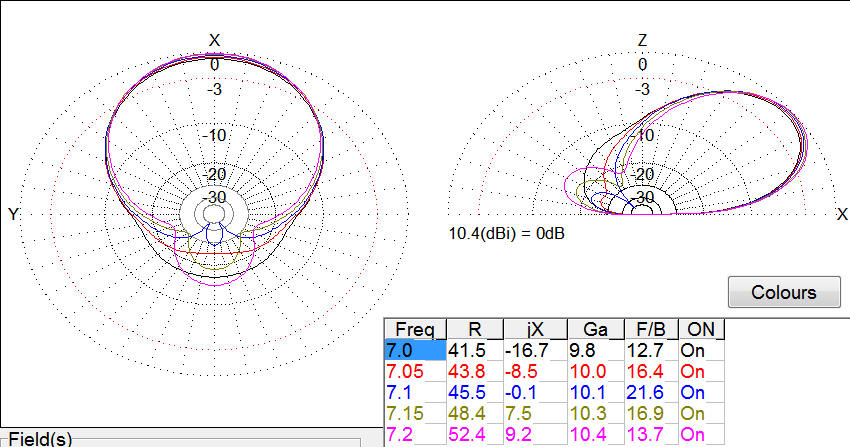Select the 7.05 frequency cell

click(x=414, y=372)
